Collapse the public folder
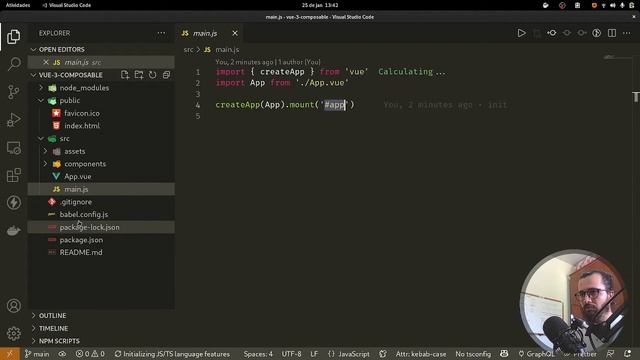The image size is (640, 360). (101, 100)
